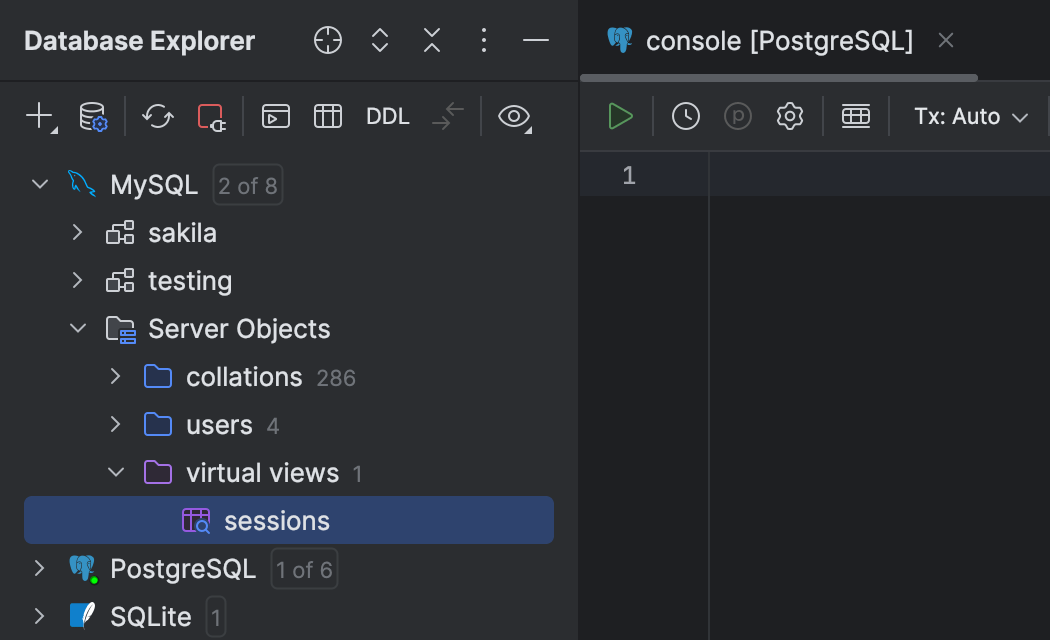Open the query history

686,115
